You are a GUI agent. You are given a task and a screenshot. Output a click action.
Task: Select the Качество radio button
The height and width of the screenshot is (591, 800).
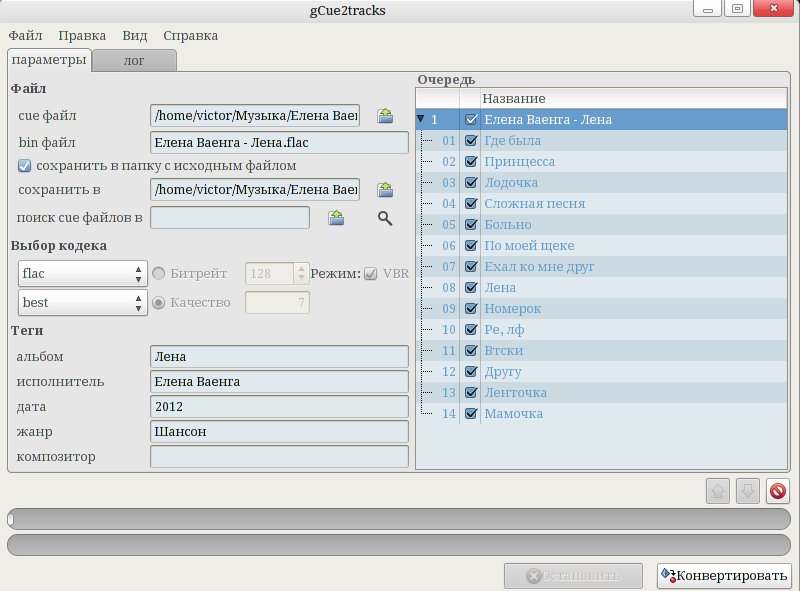[x=159, y=303]
